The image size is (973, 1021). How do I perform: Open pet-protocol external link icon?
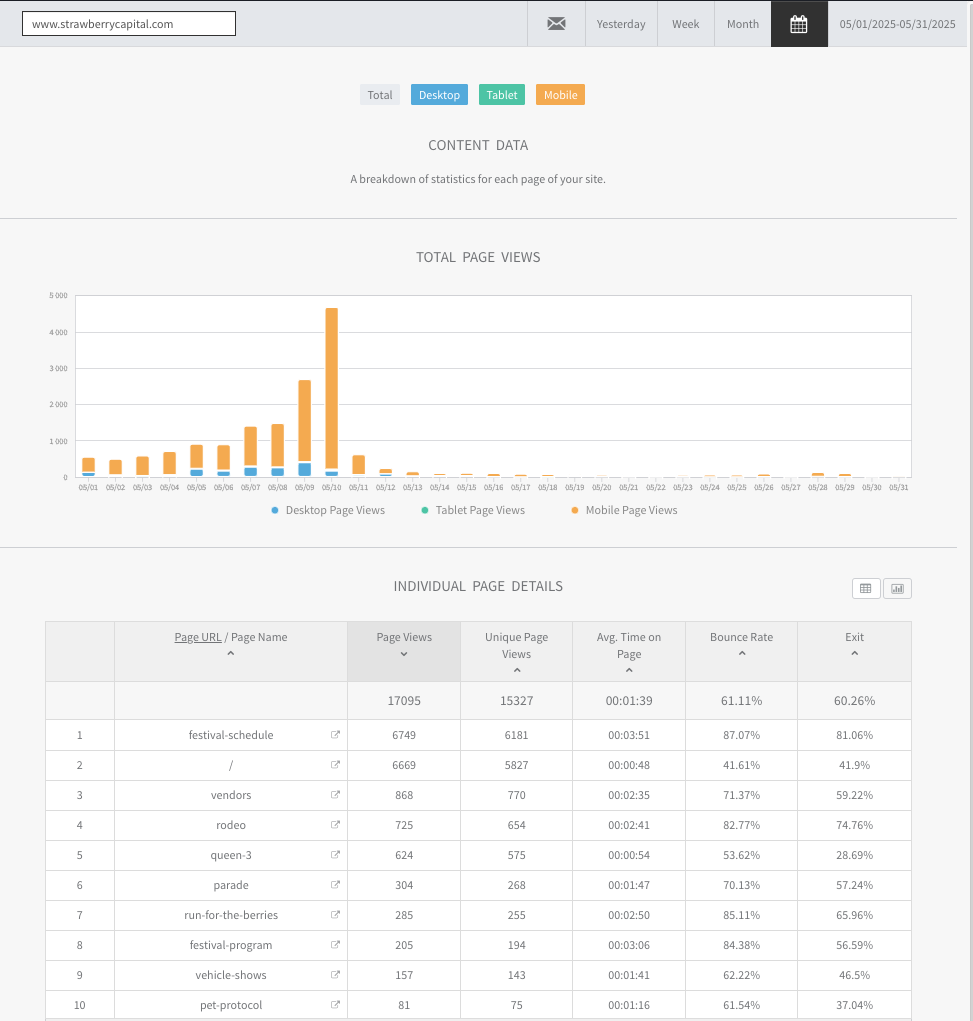pos(335,1004)
